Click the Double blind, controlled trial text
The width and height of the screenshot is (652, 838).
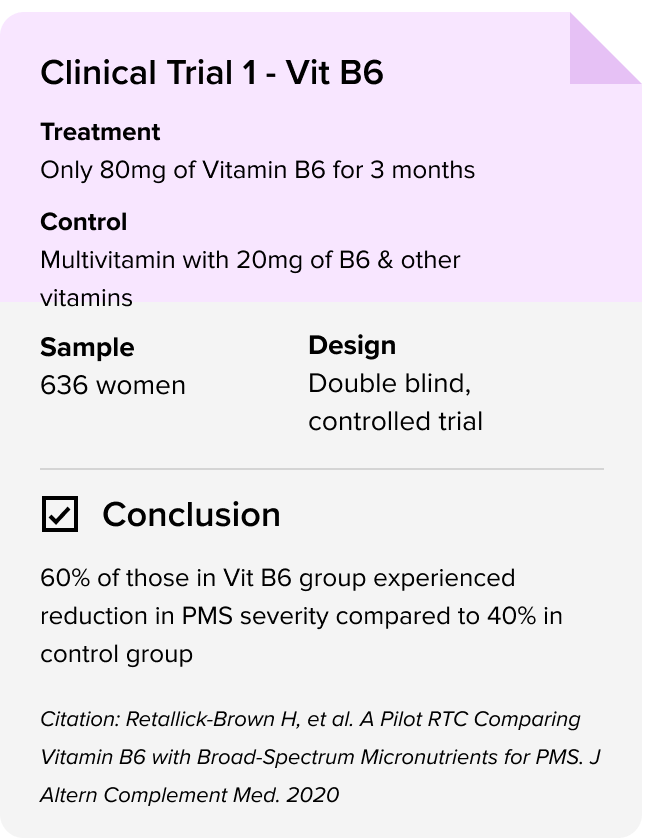pyautogui.click(x=395, y=402)
